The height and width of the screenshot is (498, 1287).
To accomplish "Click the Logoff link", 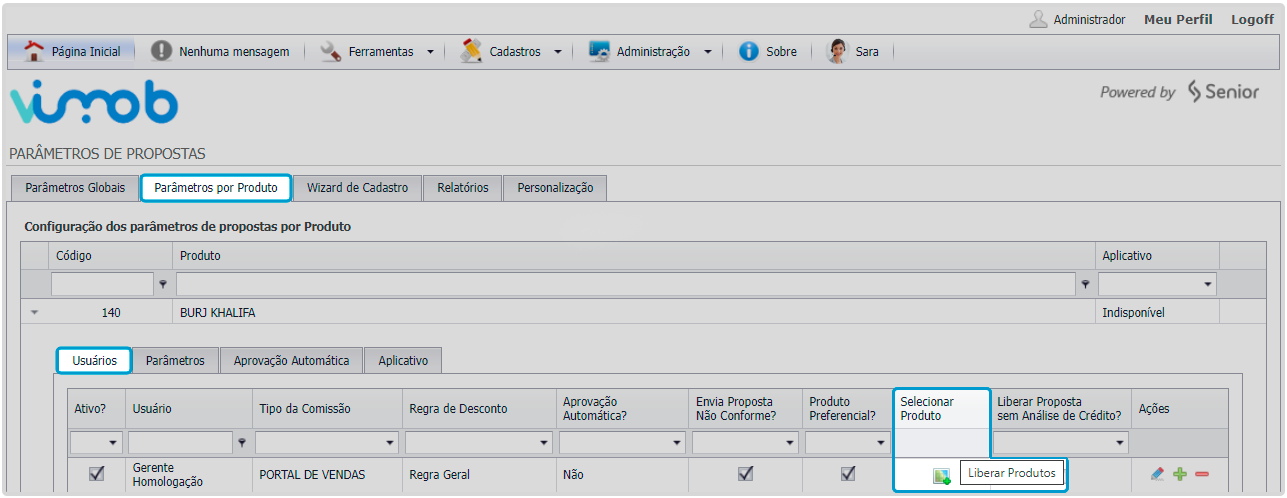I will pos(1252,19).
